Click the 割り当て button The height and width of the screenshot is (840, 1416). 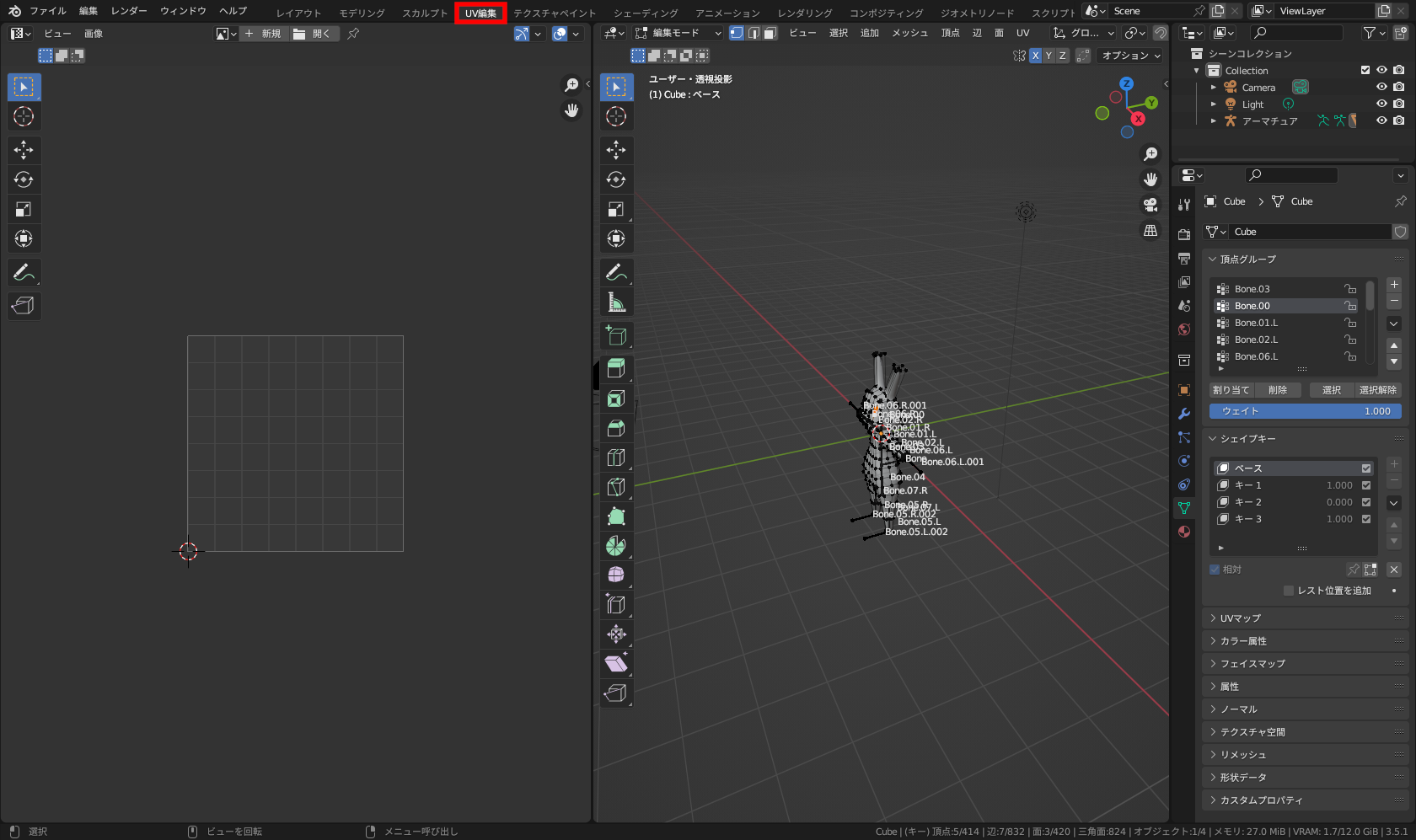coord(1231,390)
